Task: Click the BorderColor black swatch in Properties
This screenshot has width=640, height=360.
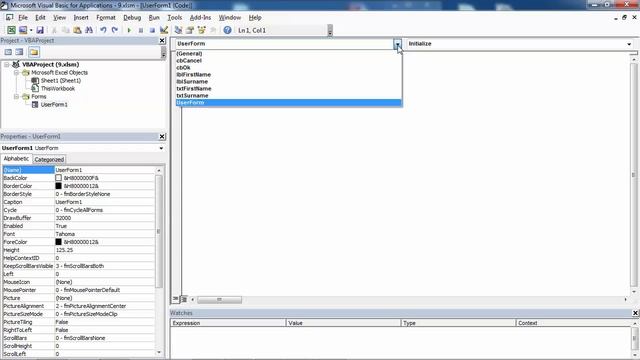Action: 58,186
